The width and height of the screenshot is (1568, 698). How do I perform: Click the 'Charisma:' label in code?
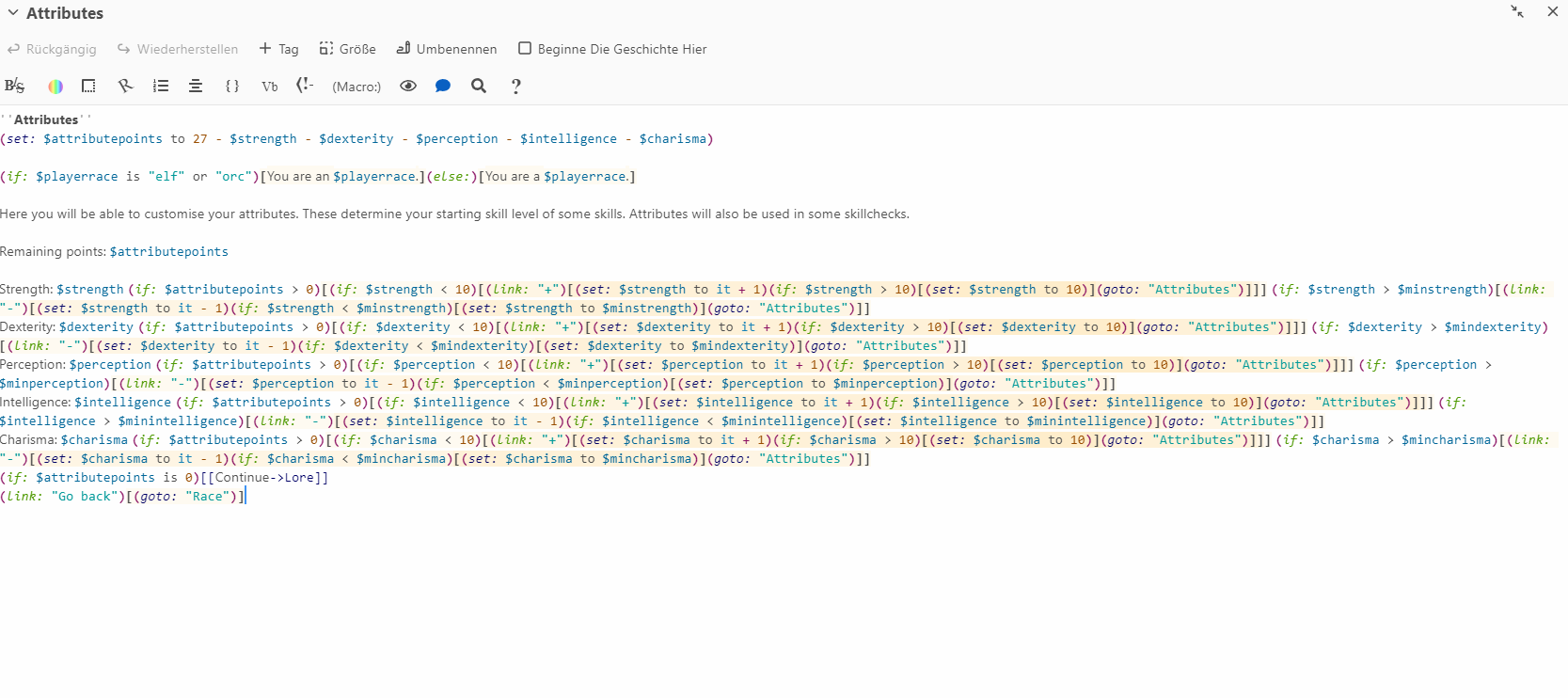[x=29, y=439]
